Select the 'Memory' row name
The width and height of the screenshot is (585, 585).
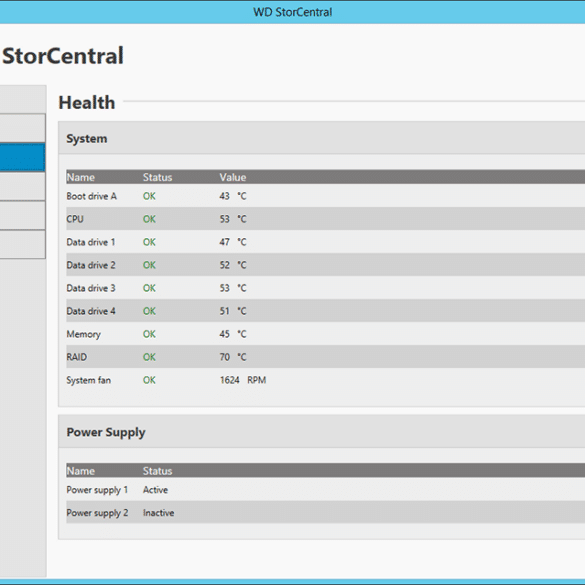point(84,334)
